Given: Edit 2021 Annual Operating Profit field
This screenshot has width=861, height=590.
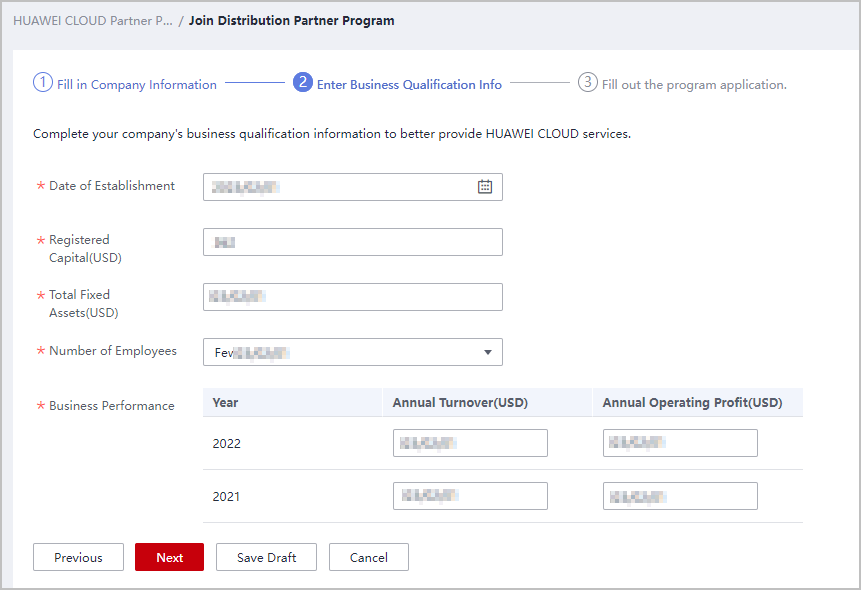Looking at the screenshot, I should 680,496.
